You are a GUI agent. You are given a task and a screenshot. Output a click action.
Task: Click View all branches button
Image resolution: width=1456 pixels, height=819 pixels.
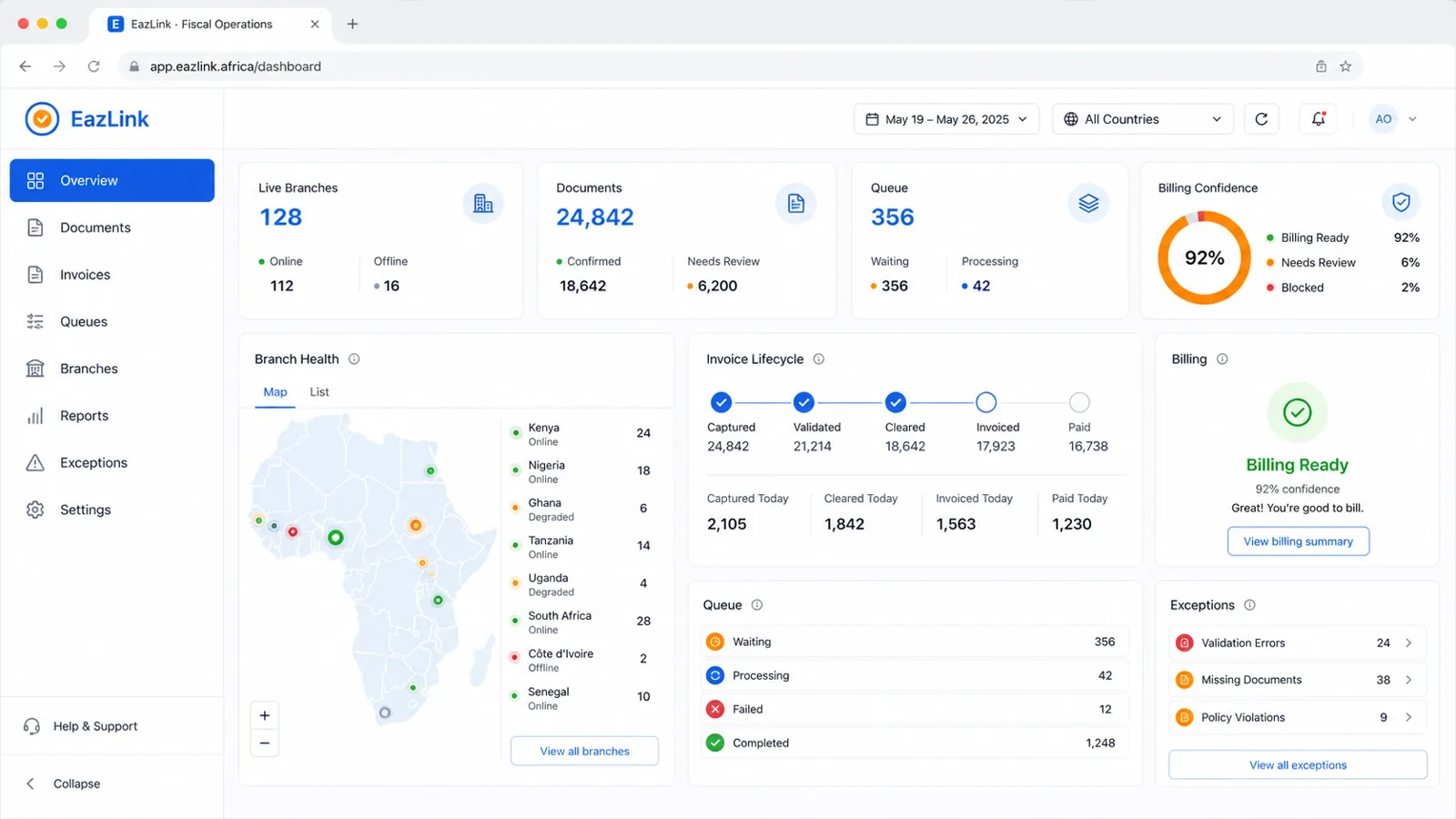[585, 752]
